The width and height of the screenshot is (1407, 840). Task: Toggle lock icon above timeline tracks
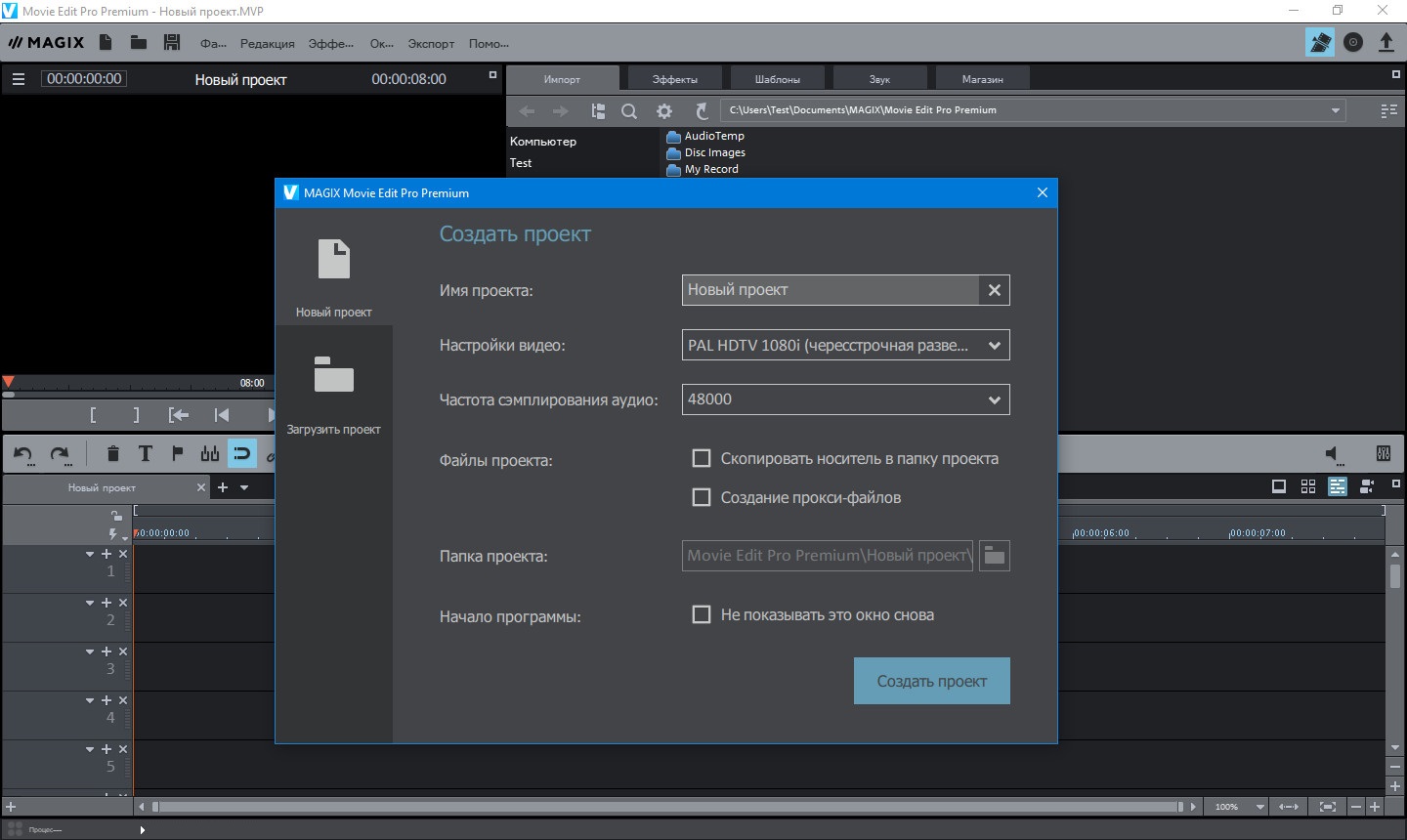[116, 515]
